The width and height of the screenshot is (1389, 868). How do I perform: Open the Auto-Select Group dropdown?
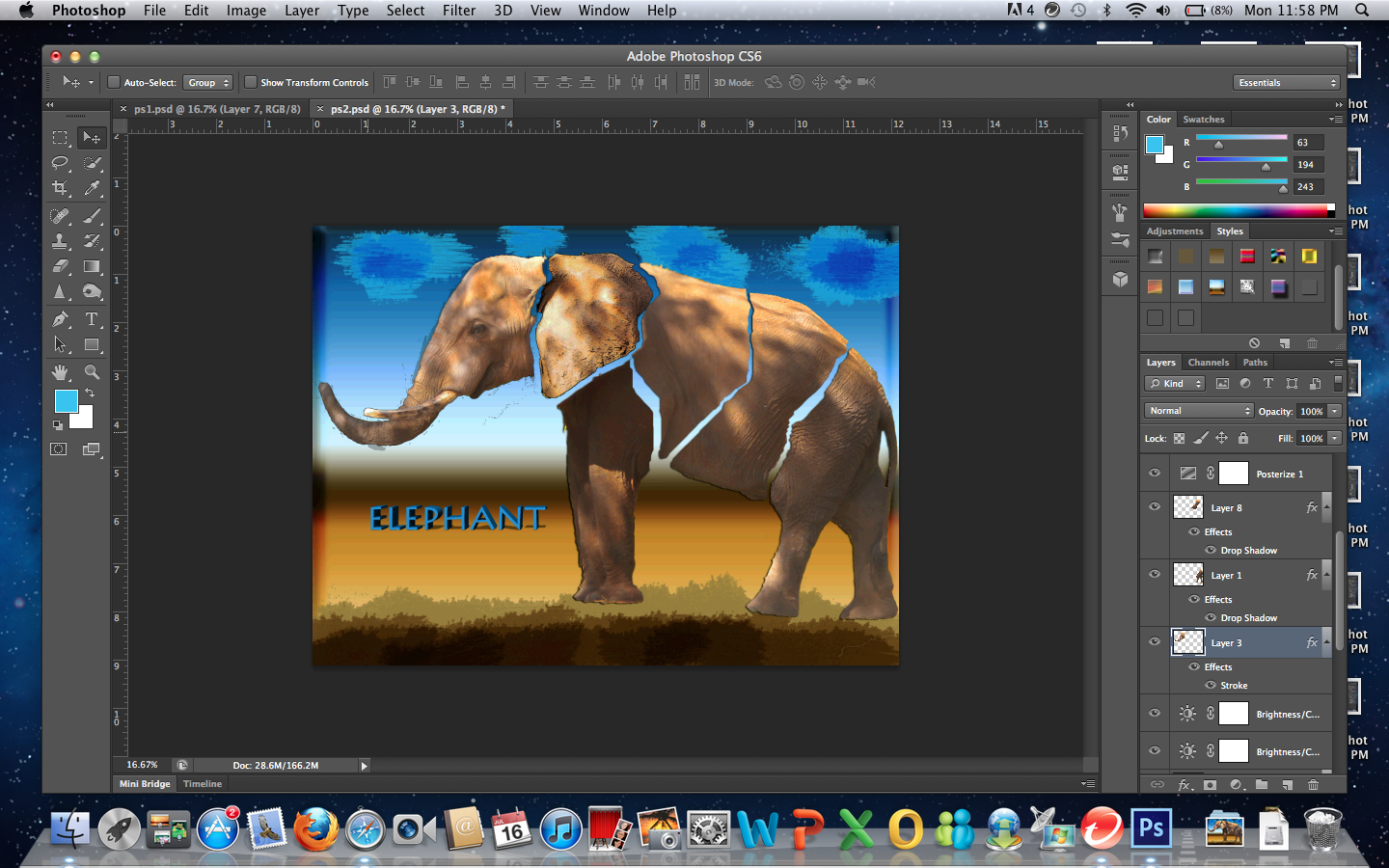click(208, 82)
